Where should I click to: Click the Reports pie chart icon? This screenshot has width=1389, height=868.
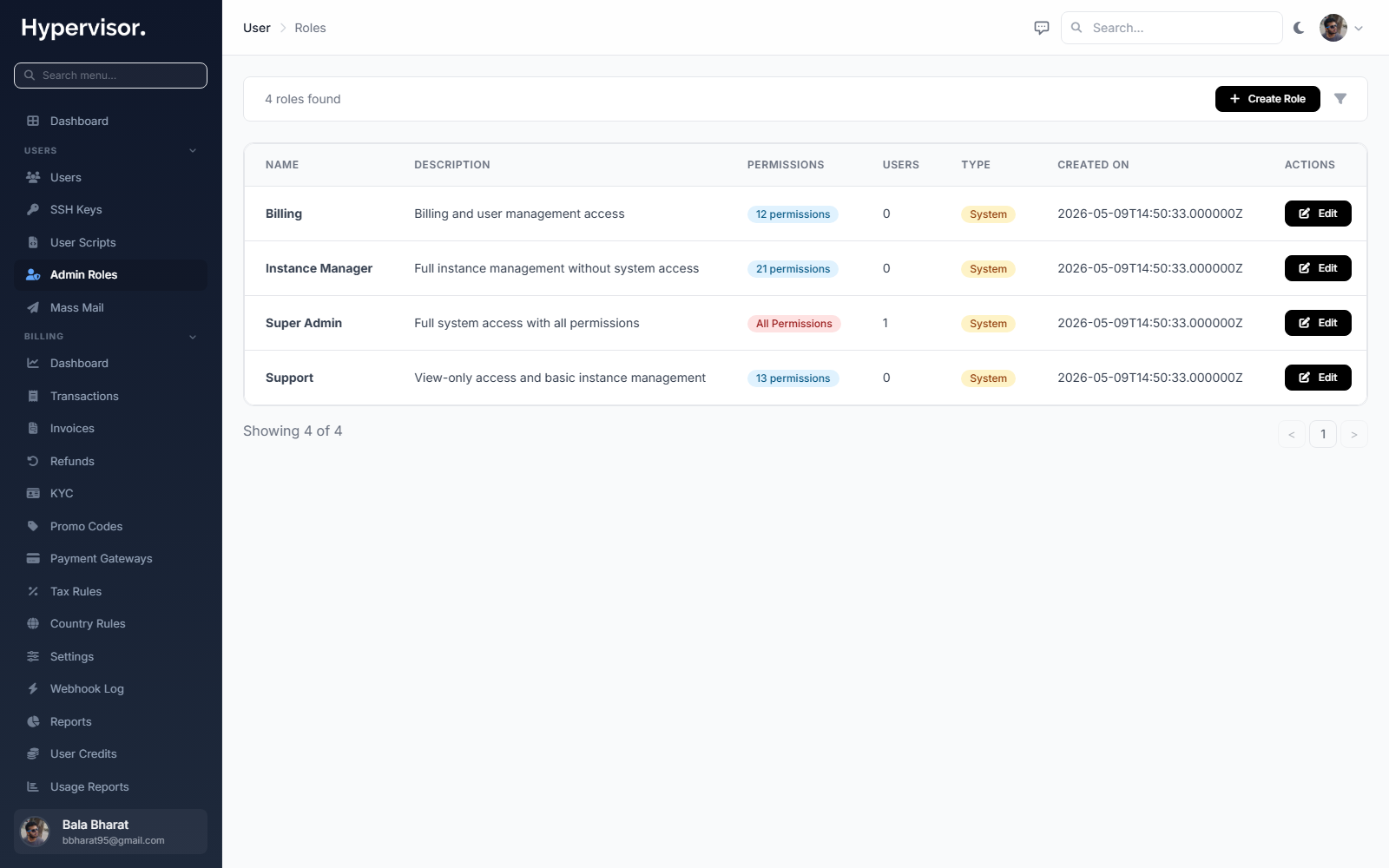33,721
